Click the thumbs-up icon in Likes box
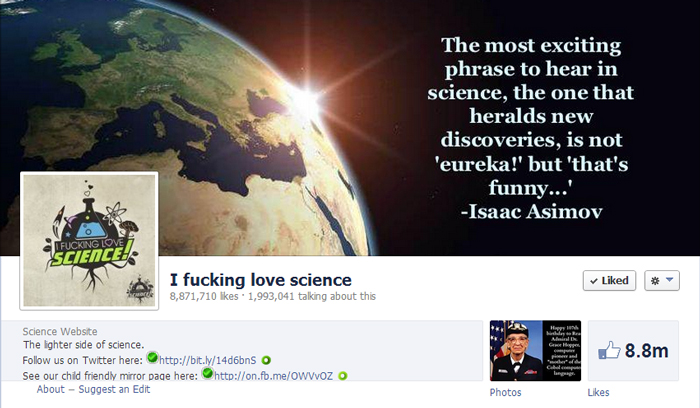 (x=609, y=350)
